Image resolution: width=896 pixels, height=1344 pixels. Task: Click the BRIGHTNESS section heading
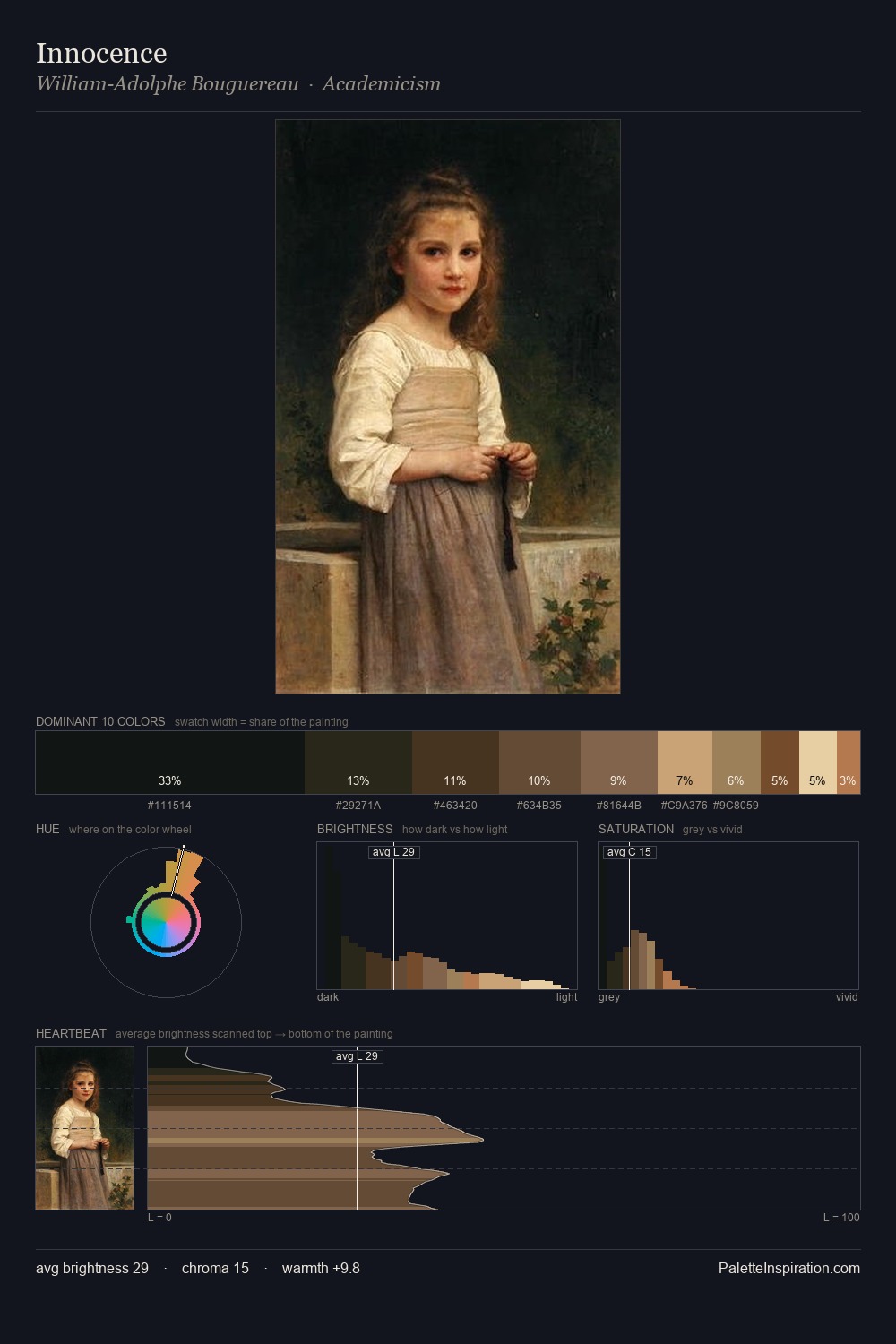point(355,829)
